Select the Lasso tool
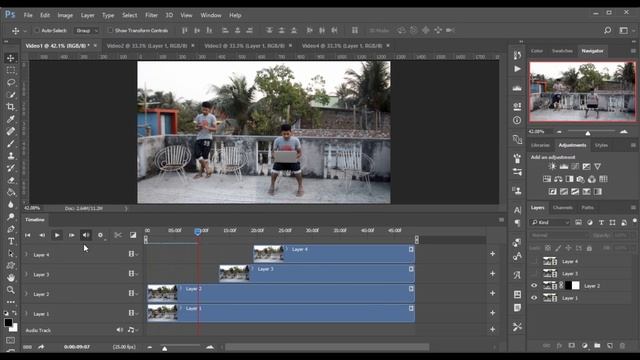The width and height of the screenshot is (640, 360). [x=11, y=82]
